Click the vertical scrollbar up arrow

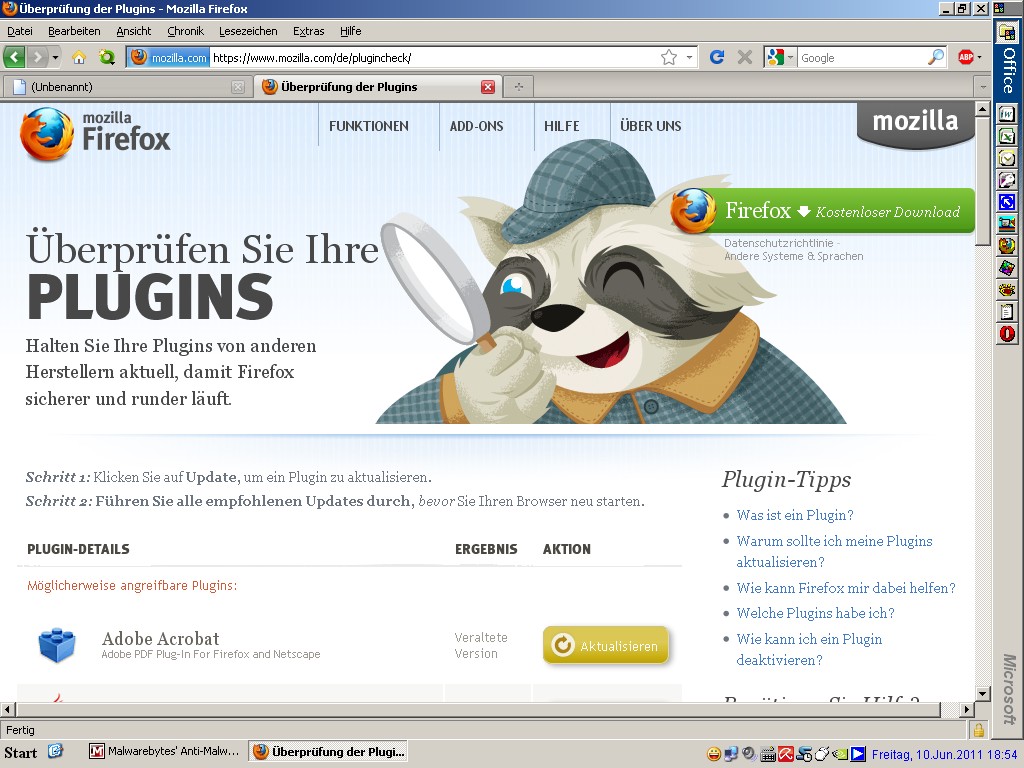coord(982,109)
